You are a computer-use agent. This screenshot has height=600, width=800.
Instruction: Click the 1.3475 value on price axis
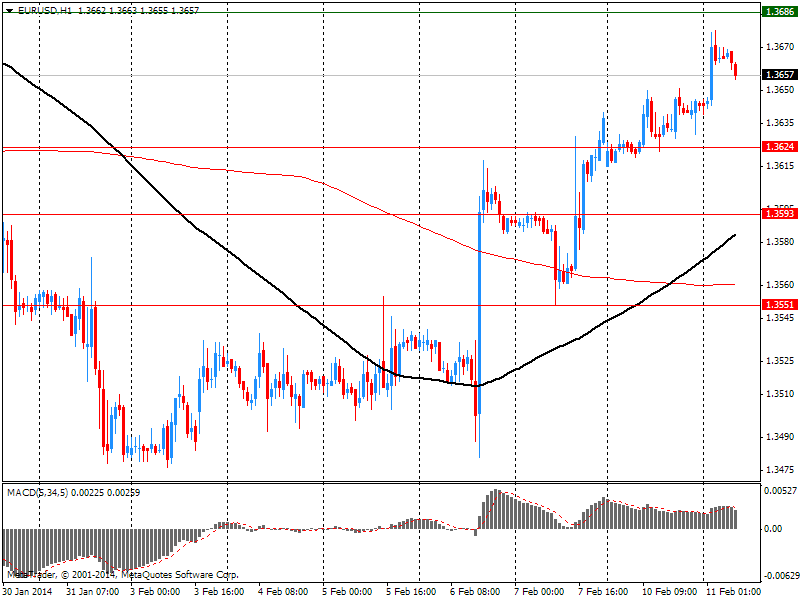tap(780, 469)
